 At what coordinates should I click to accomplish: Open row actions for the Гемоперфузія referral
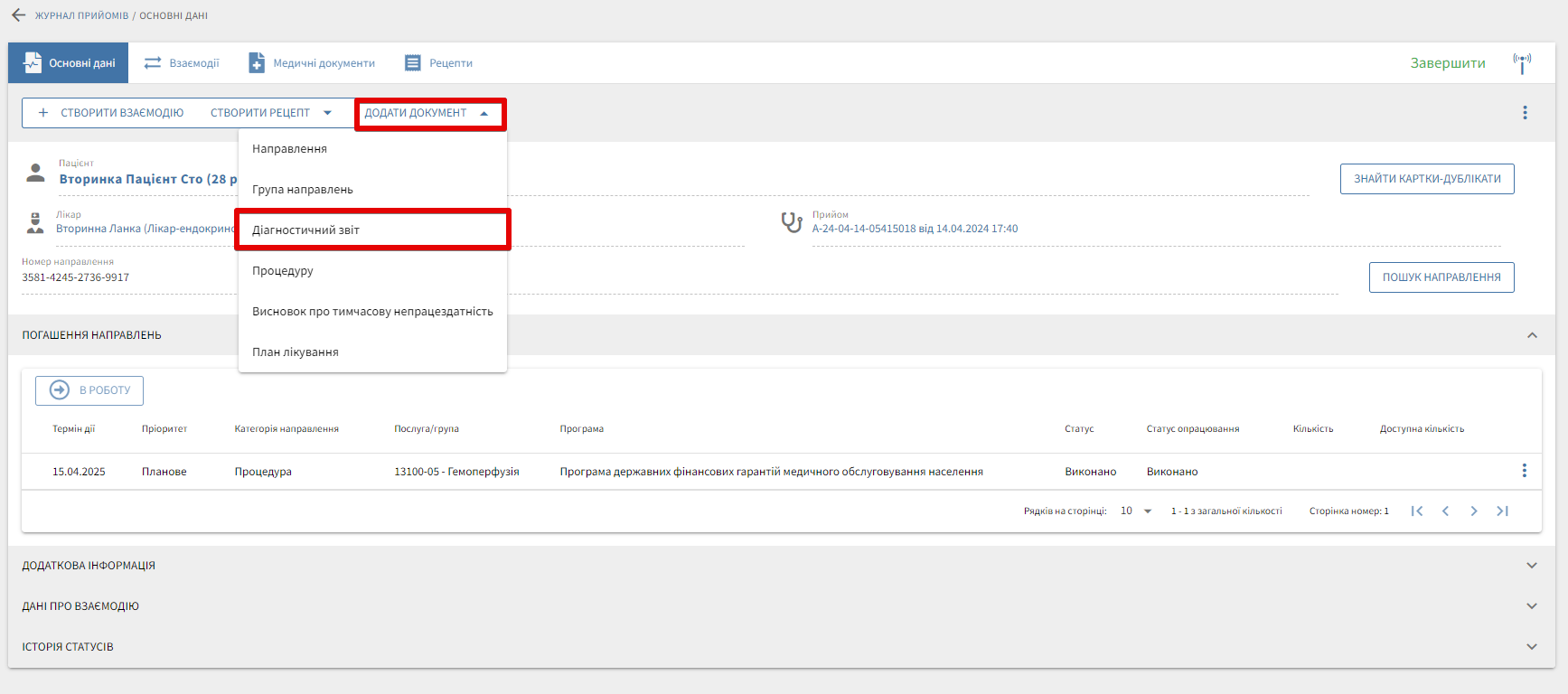[1524, 471]
